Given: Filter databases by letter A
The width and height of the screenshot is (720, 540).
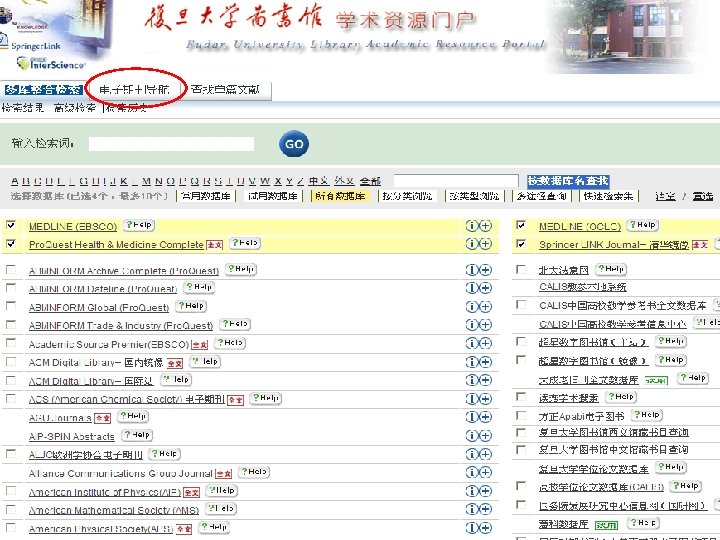Looking at the screenshot, I should [x=15, y=181].
